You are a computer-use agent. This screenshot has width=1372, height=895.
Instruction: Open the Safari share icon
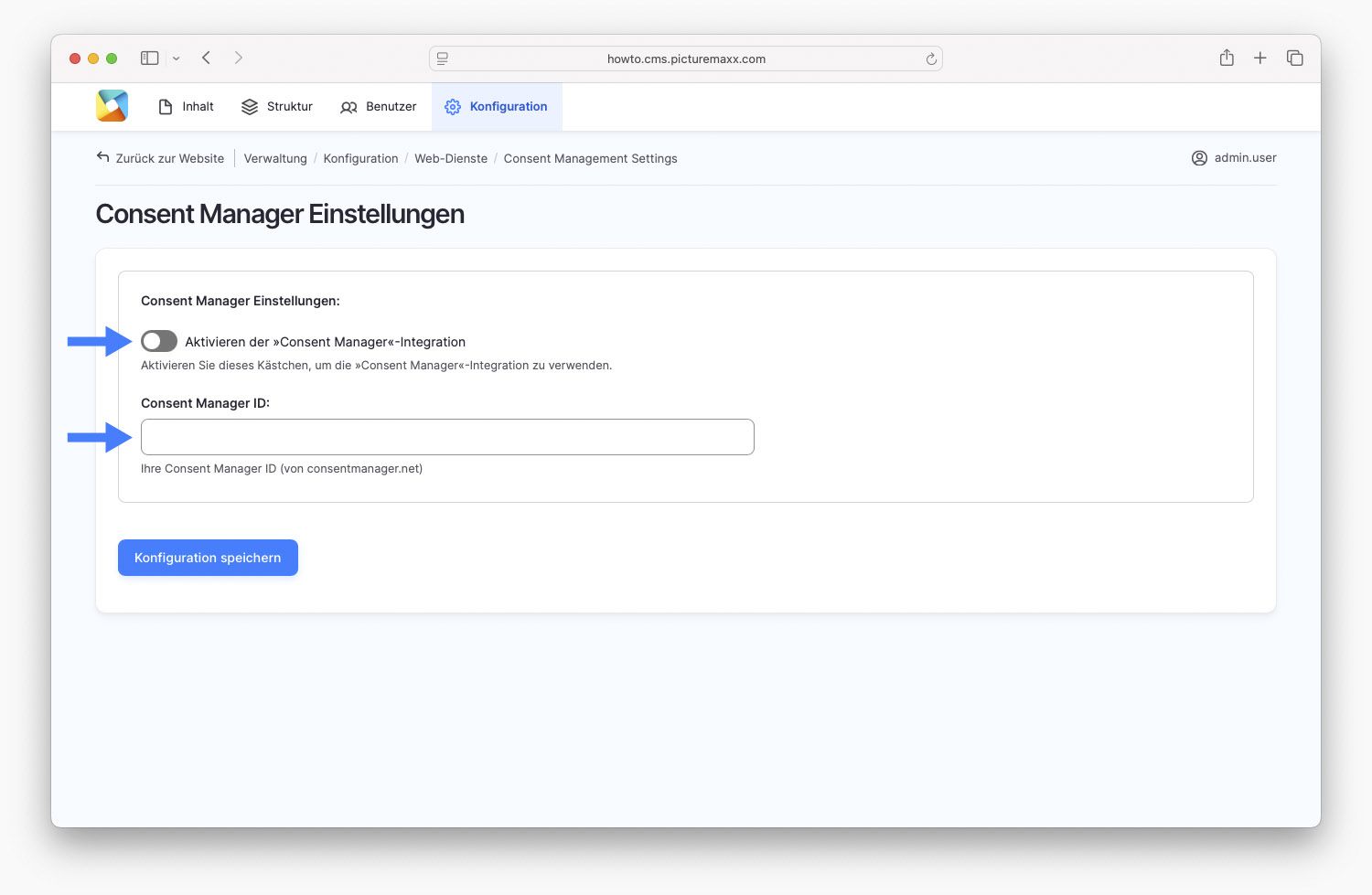coord(1227,58)
